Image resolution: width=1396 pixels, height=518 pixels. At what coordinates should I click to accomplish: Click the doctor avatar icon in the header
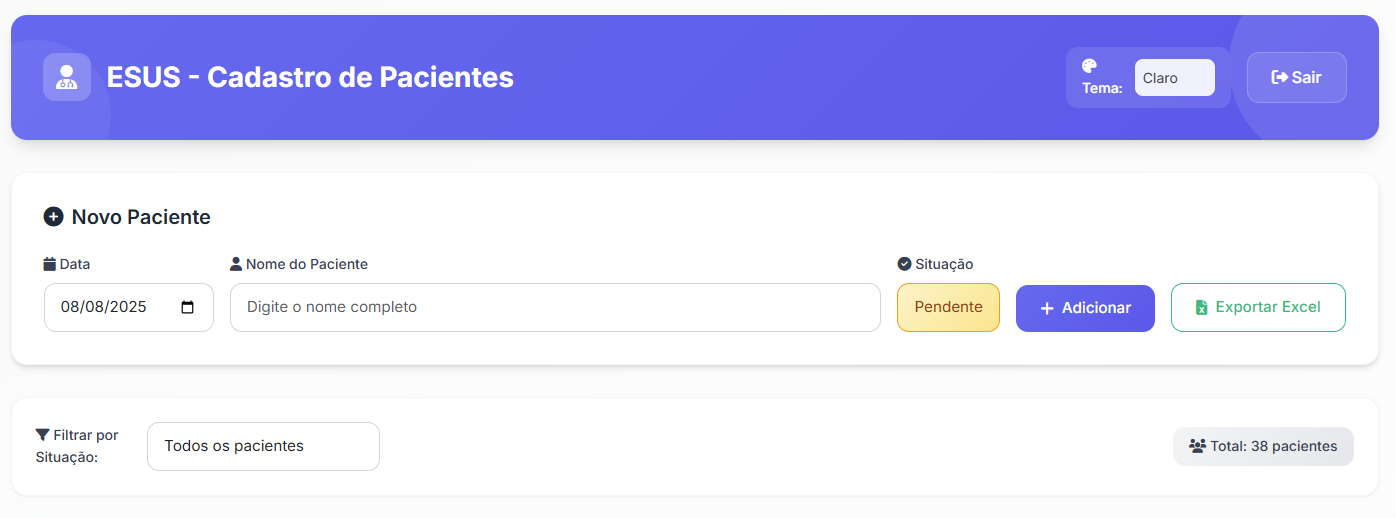point(67,77)
